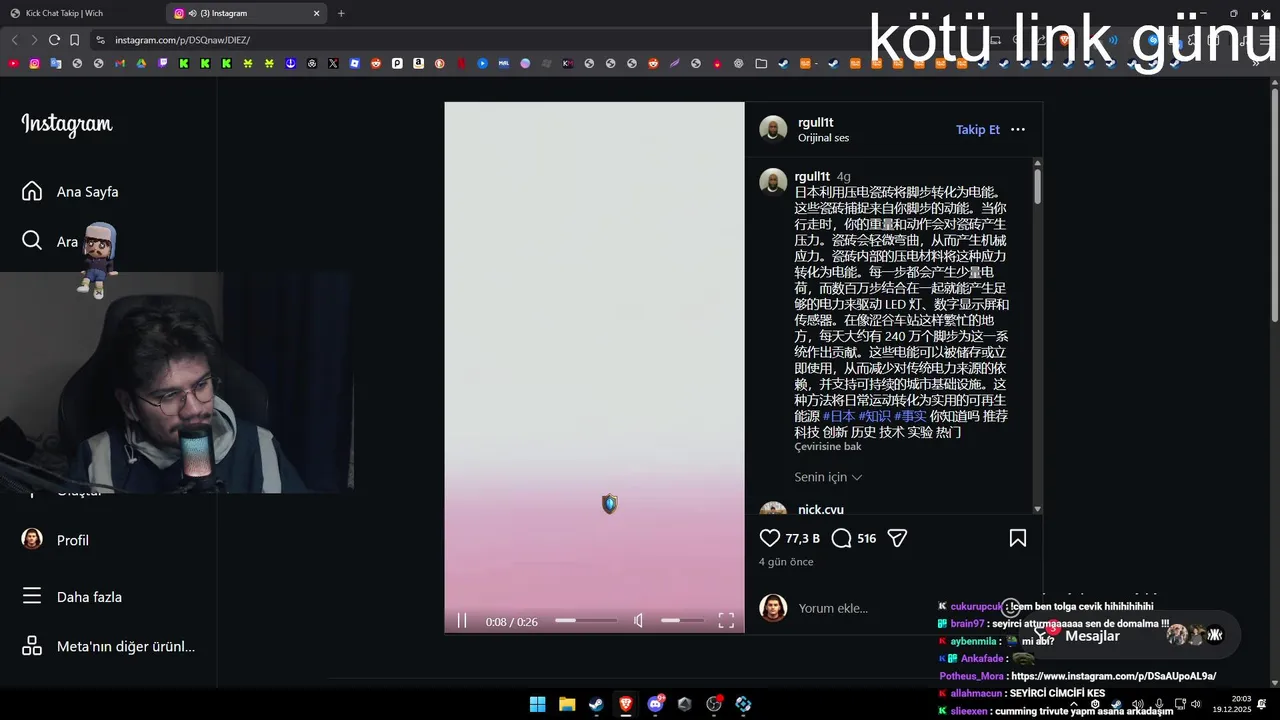This screenshot has height=720, width=1280.
Task: Open link posted by Potheus_Mora
Action: click(1113, 676)
